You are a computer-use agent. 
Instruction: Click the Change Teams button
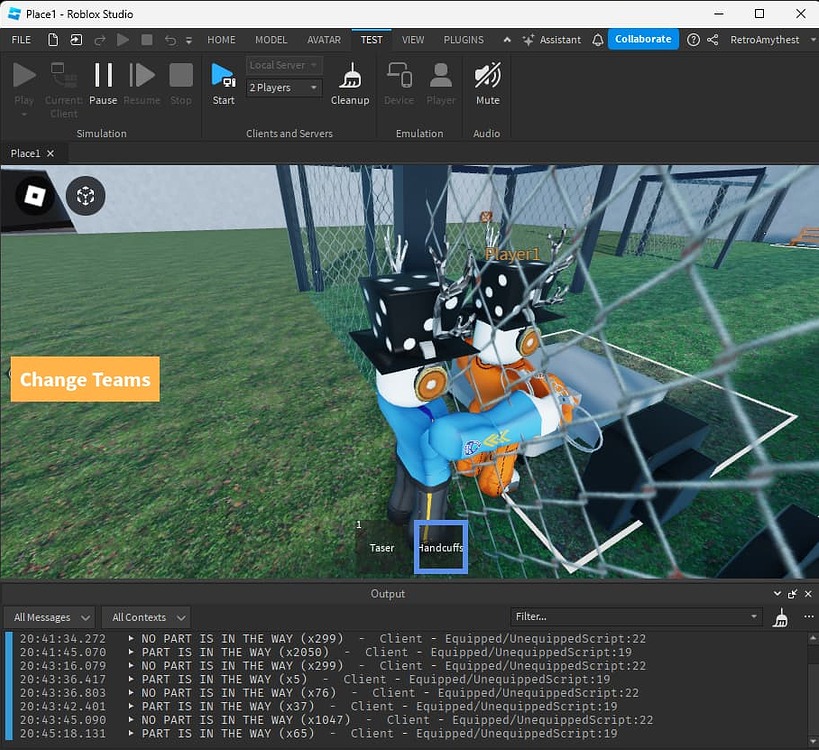(x=85, y=379)
